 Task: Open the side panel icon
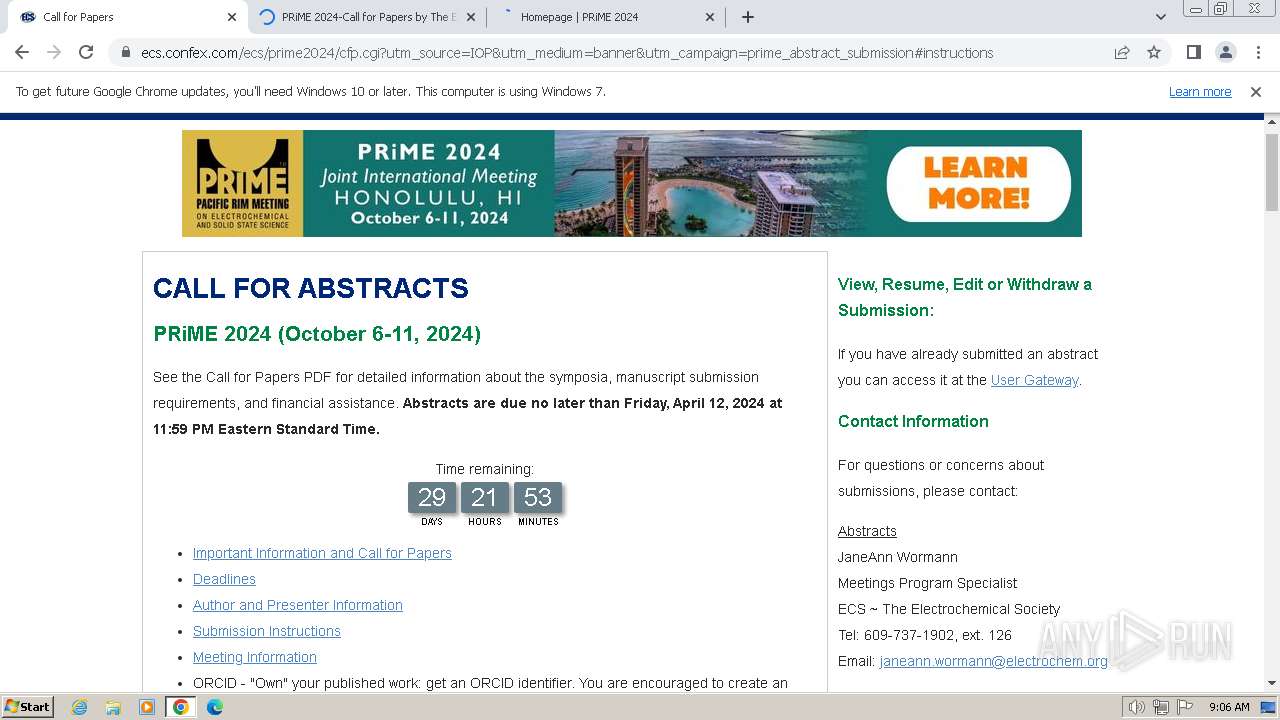point(1193,52)
